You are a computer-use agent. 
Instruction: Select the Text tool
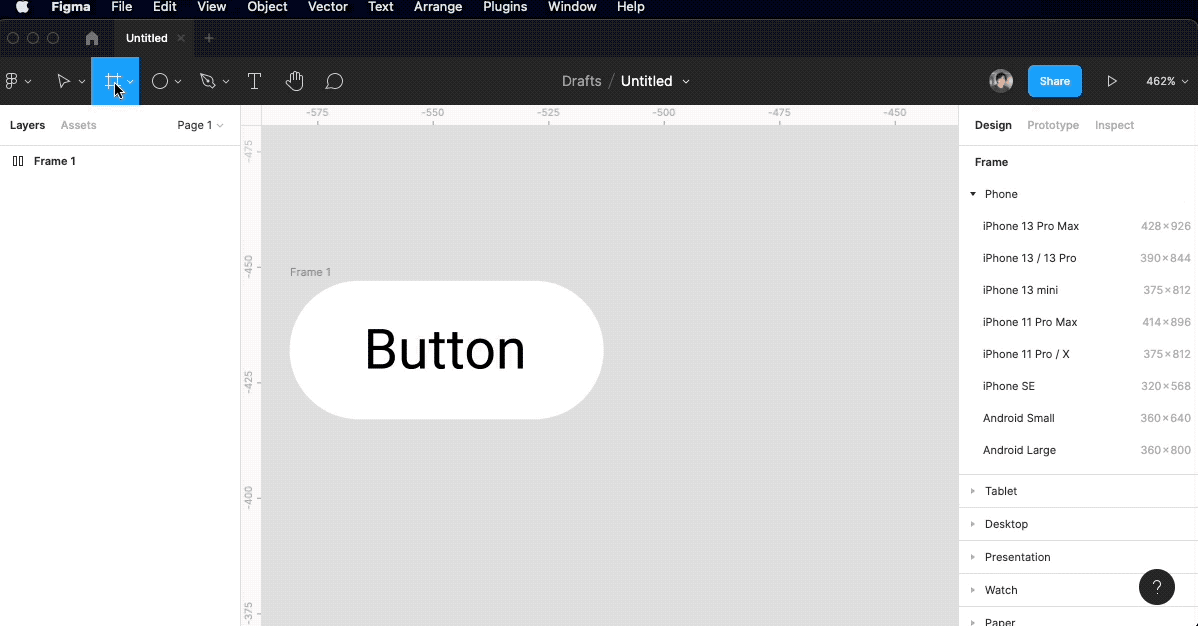(x=254, y=81)
